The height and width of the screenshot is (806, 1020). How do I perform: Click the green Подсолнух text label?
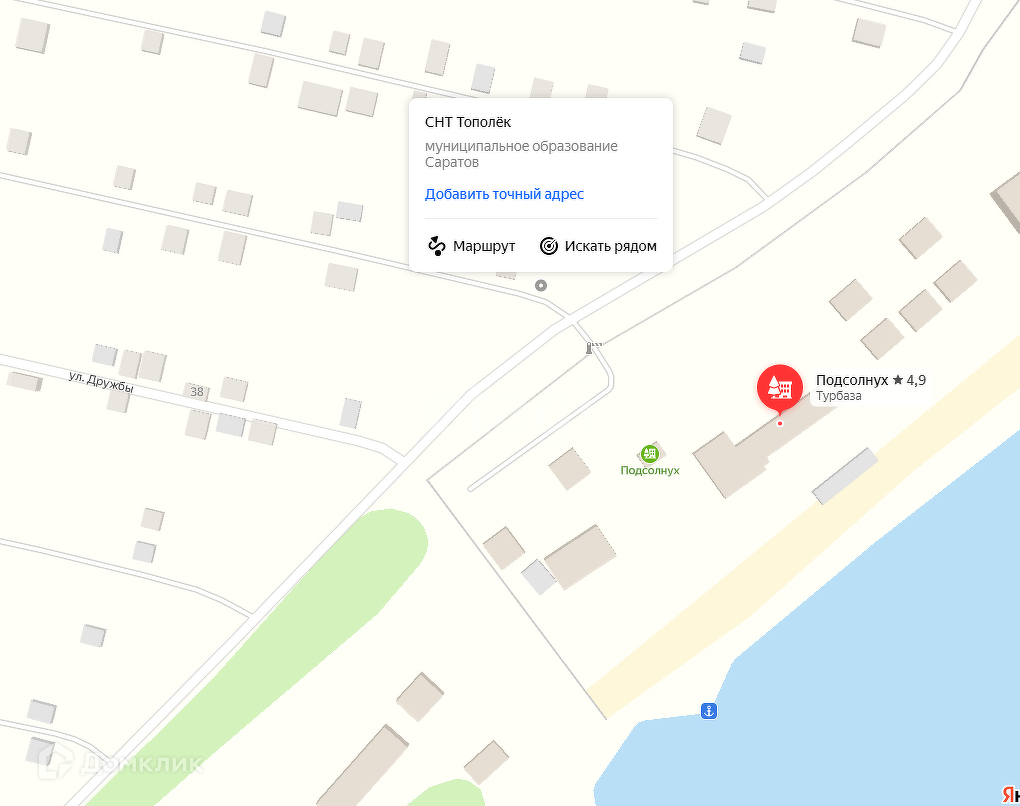tap(650, 470)
